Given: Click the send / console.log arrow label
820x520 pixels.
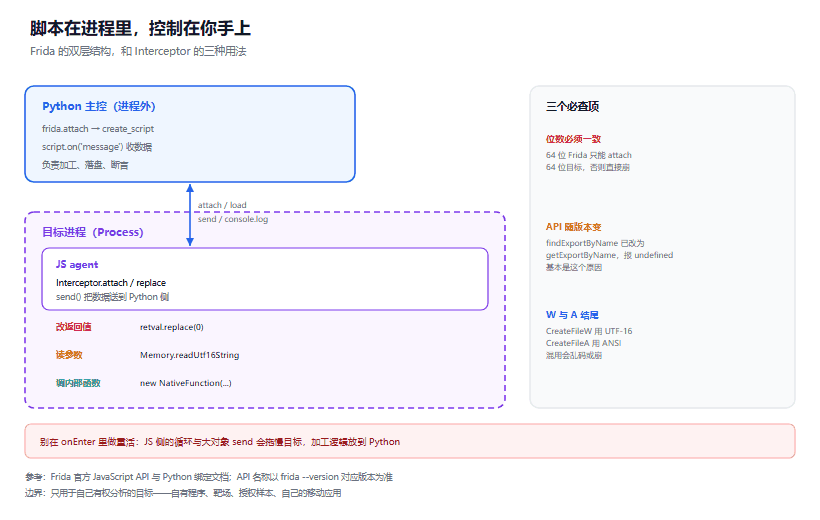Looking at the screenshot, I should tap(233, 219).
